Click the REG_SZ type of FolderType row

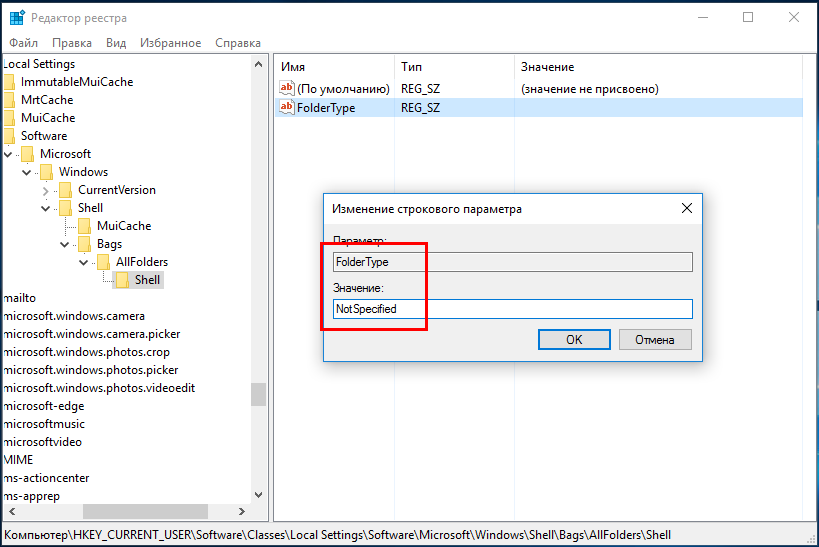coord(420,108)
